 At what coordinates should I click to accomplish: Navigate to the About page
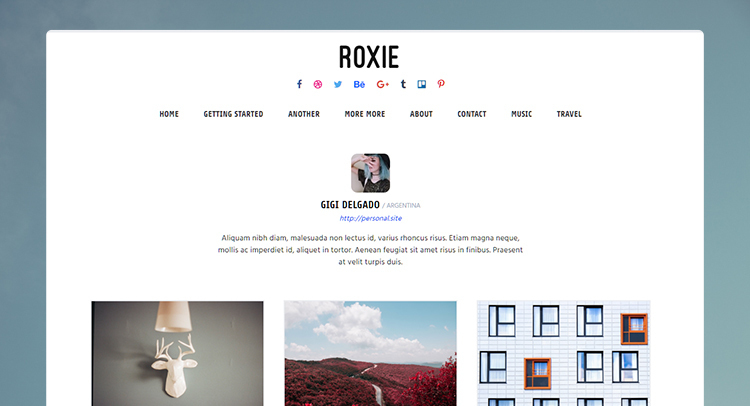point(421,114)
